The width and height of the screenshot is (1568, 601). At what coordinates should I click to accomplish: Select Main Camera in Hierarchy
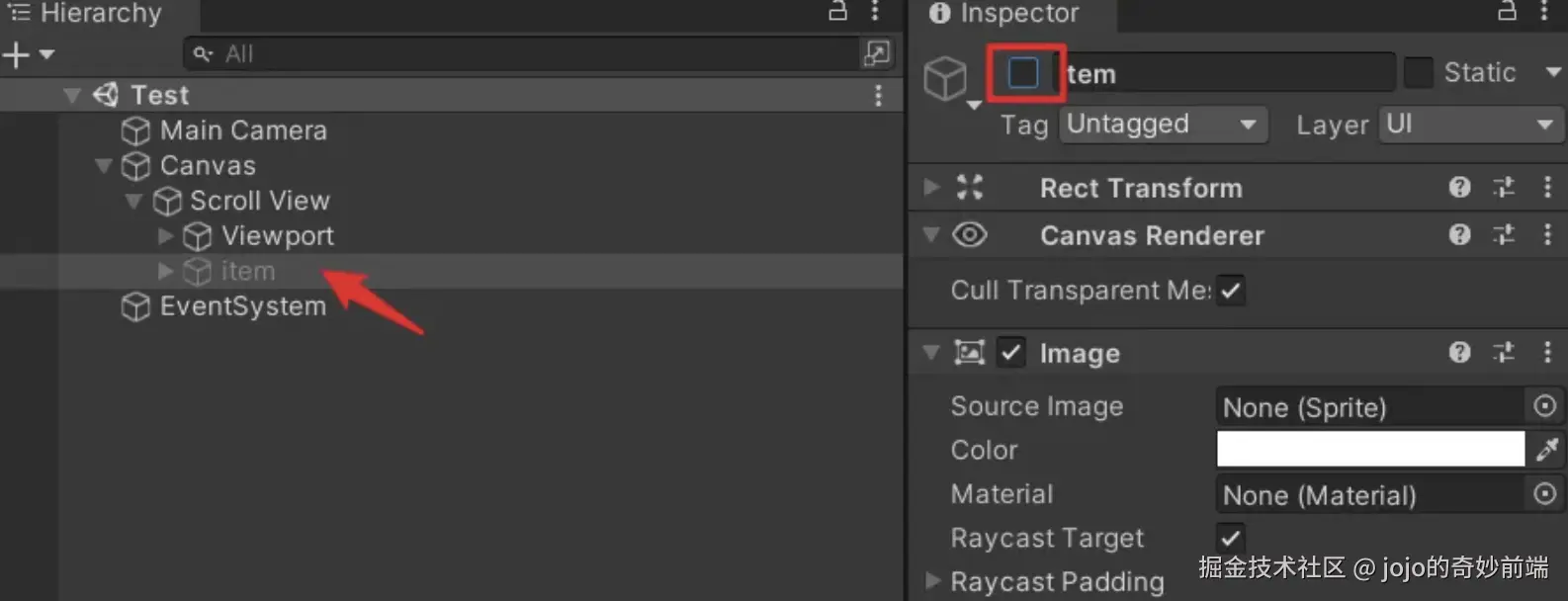click(x=242, y=130)
